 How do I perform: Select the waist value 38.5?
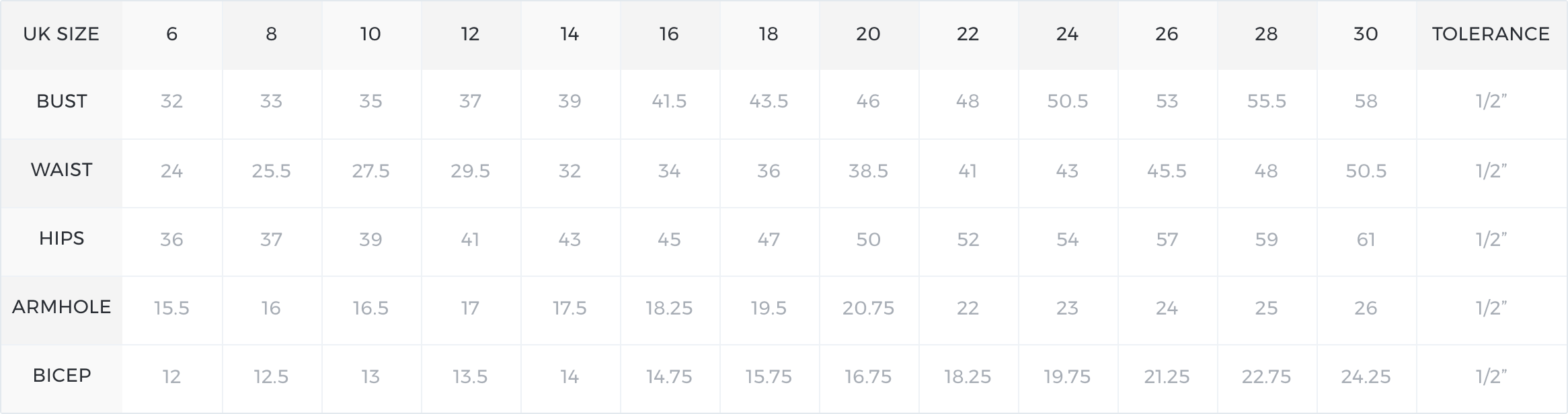[x=868, y=171]
